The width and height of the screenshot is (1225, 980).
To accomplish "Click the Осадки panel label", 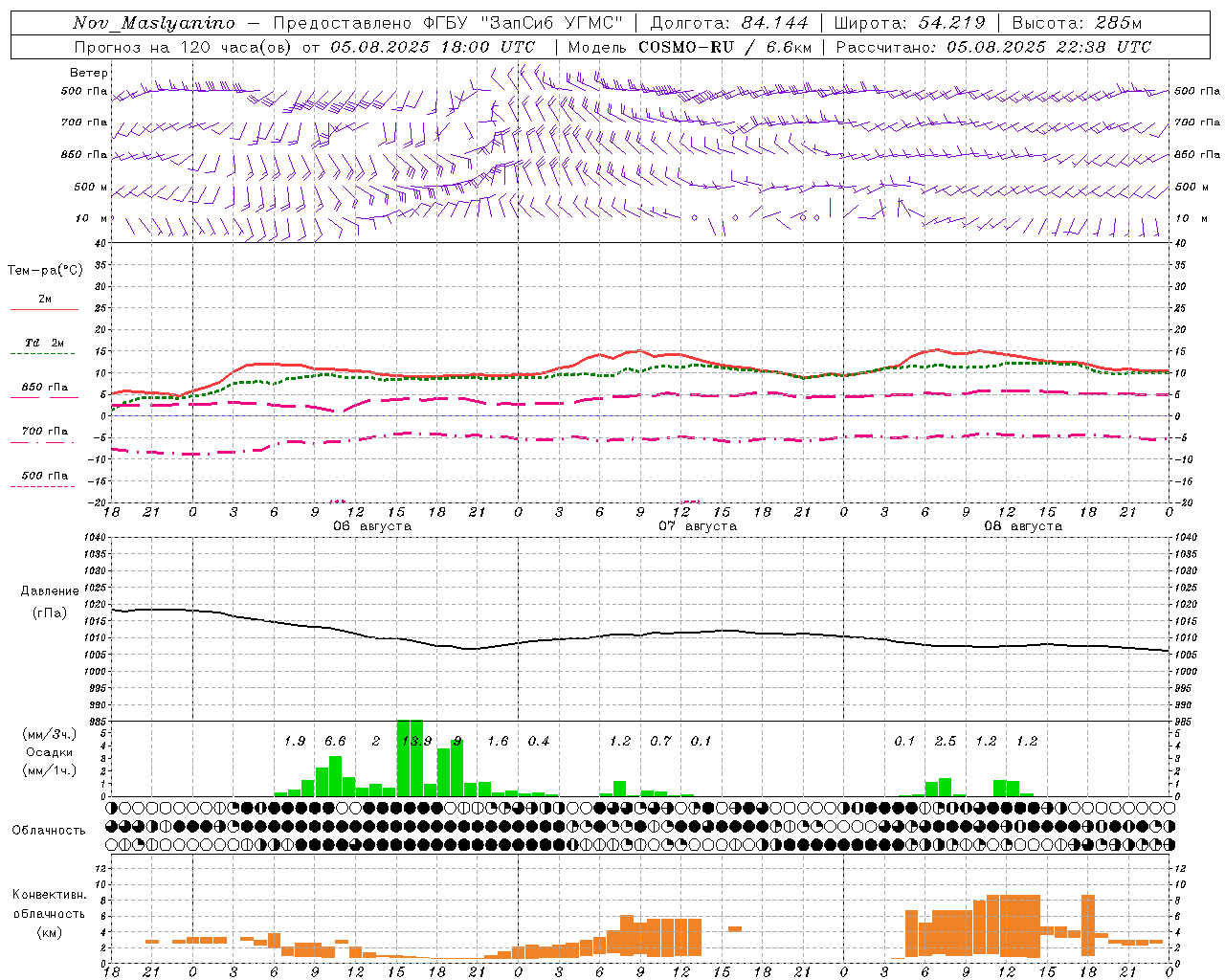I will click(x=50, y=752).
